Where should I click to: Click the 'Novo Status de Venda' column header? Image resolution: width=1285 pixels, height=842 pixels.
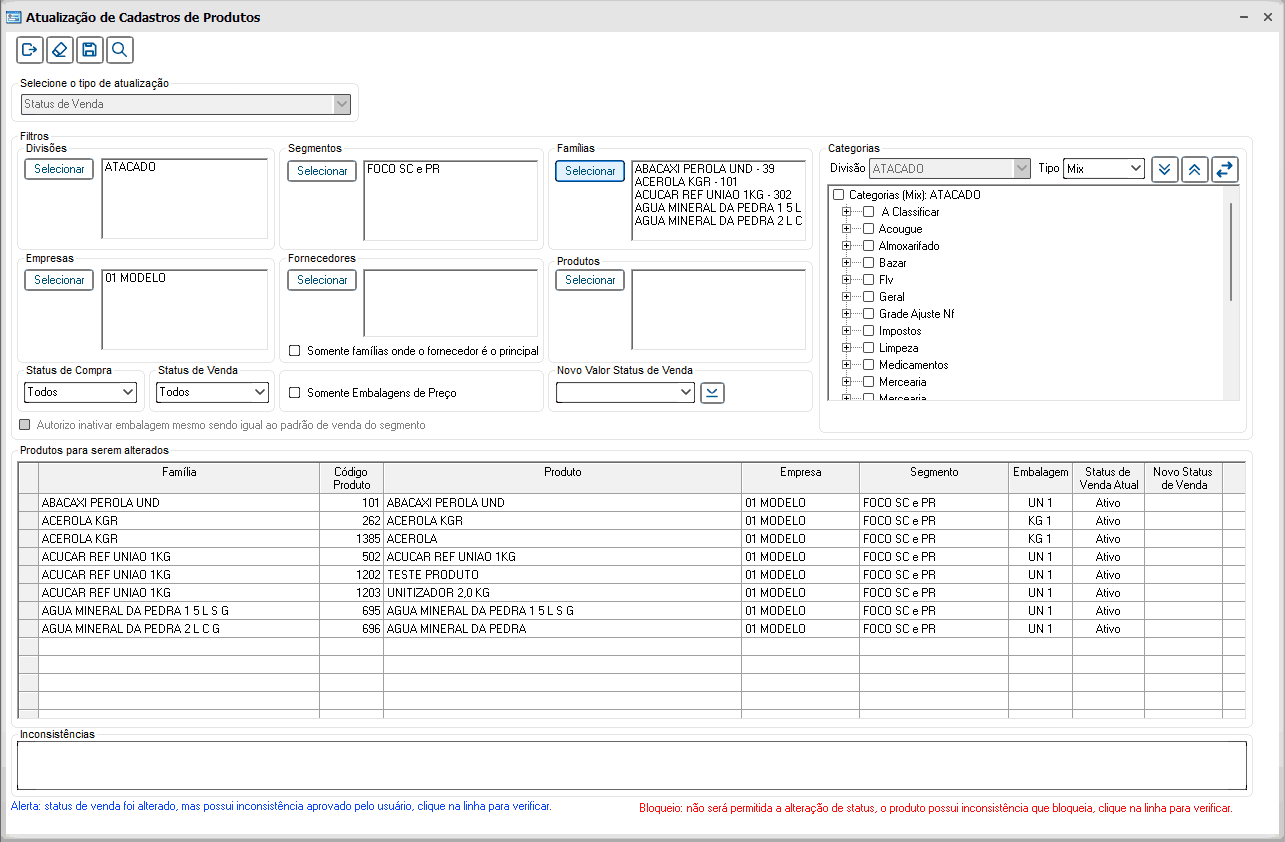tap(1183, 478)
